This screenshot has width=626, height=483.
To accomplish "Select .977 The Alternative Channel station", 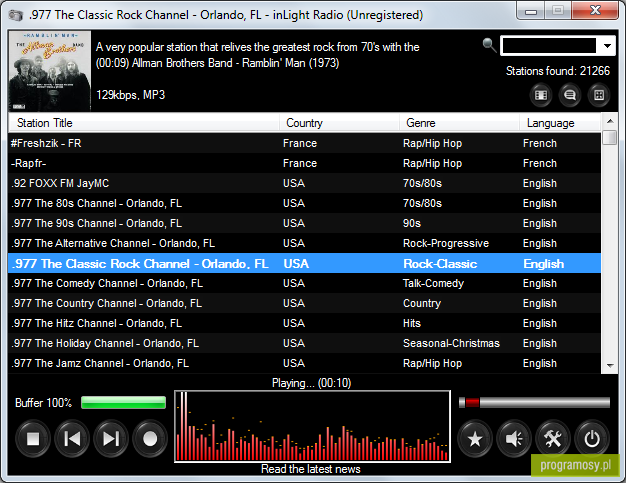I will (304, 243).
